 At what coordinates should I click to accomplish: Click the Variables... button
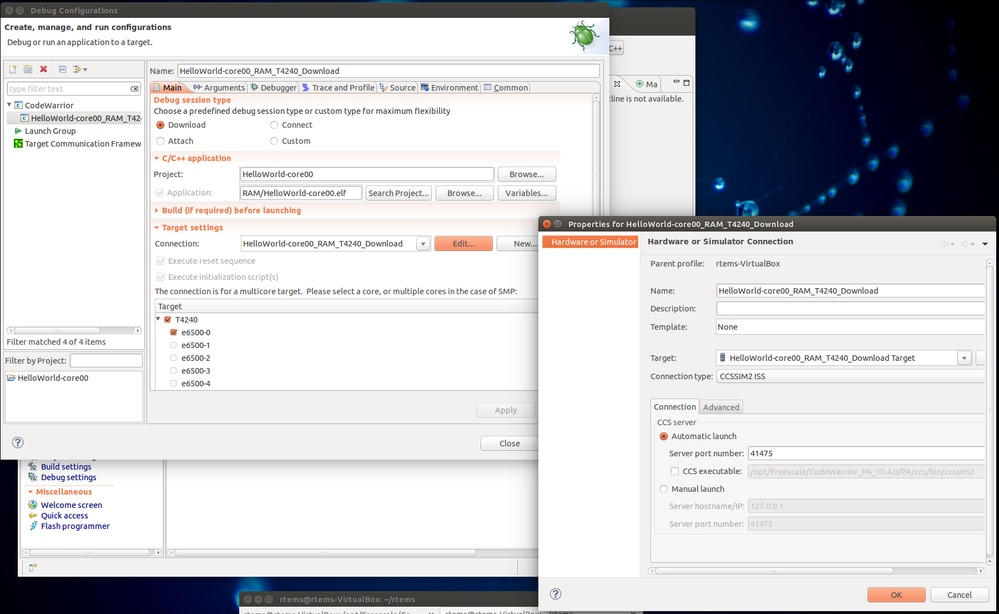click(x=526, y=193)
